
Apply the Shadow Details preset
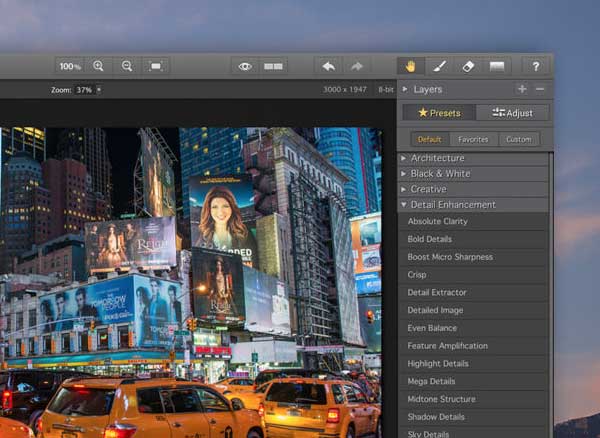[x=473, y=417]
